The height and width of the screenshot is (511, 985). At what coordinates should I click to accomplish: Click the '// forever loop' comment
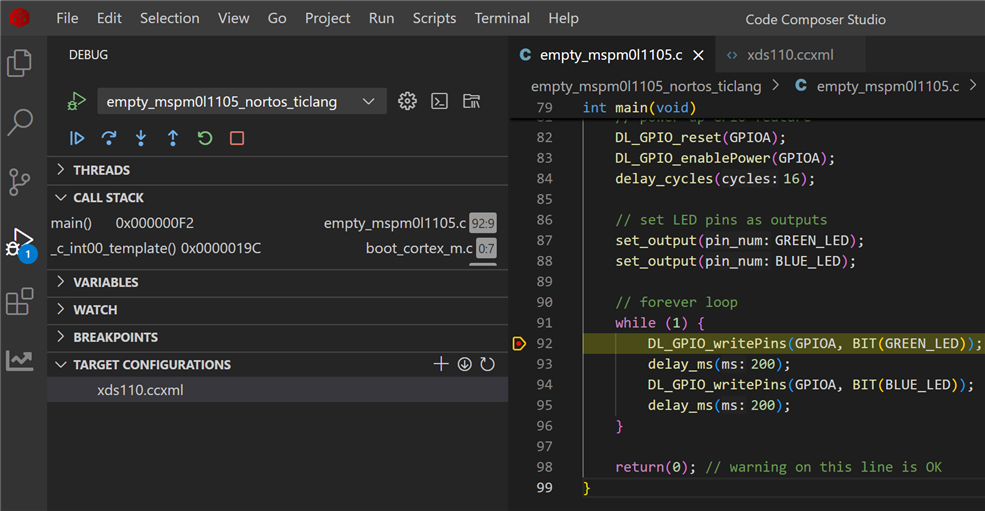(676, 302)
